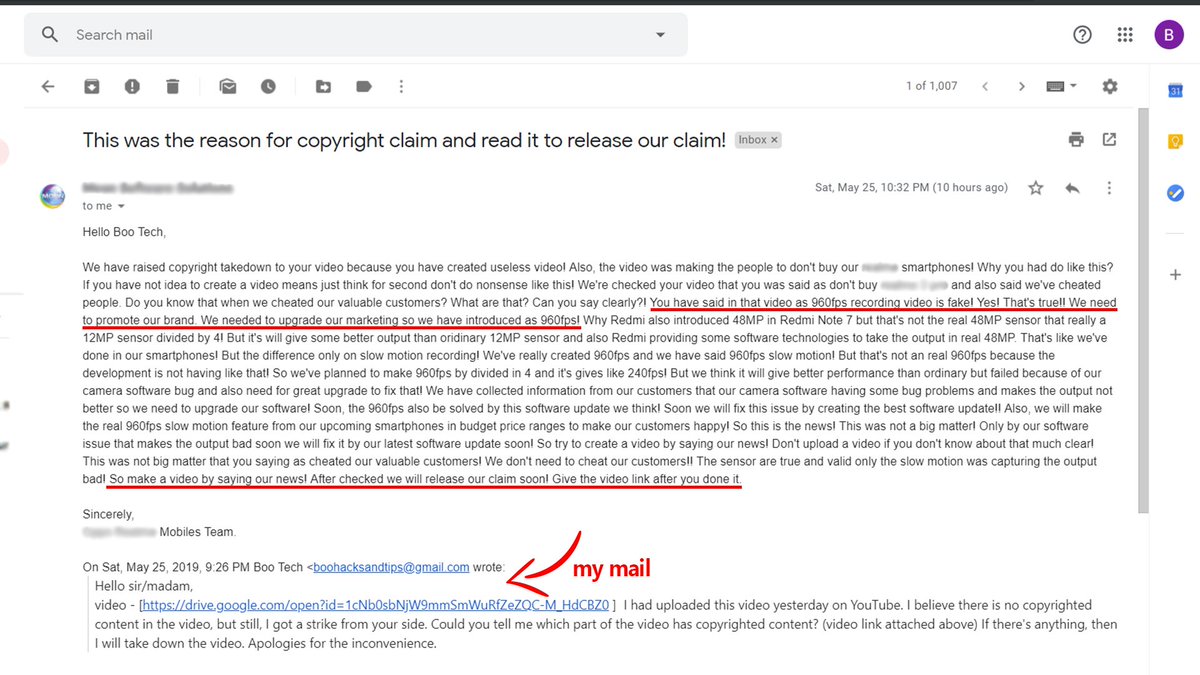Delete this email with trash icon
Image resolution: width=1200 pixels, height=675 pixels.
(172, 87)
